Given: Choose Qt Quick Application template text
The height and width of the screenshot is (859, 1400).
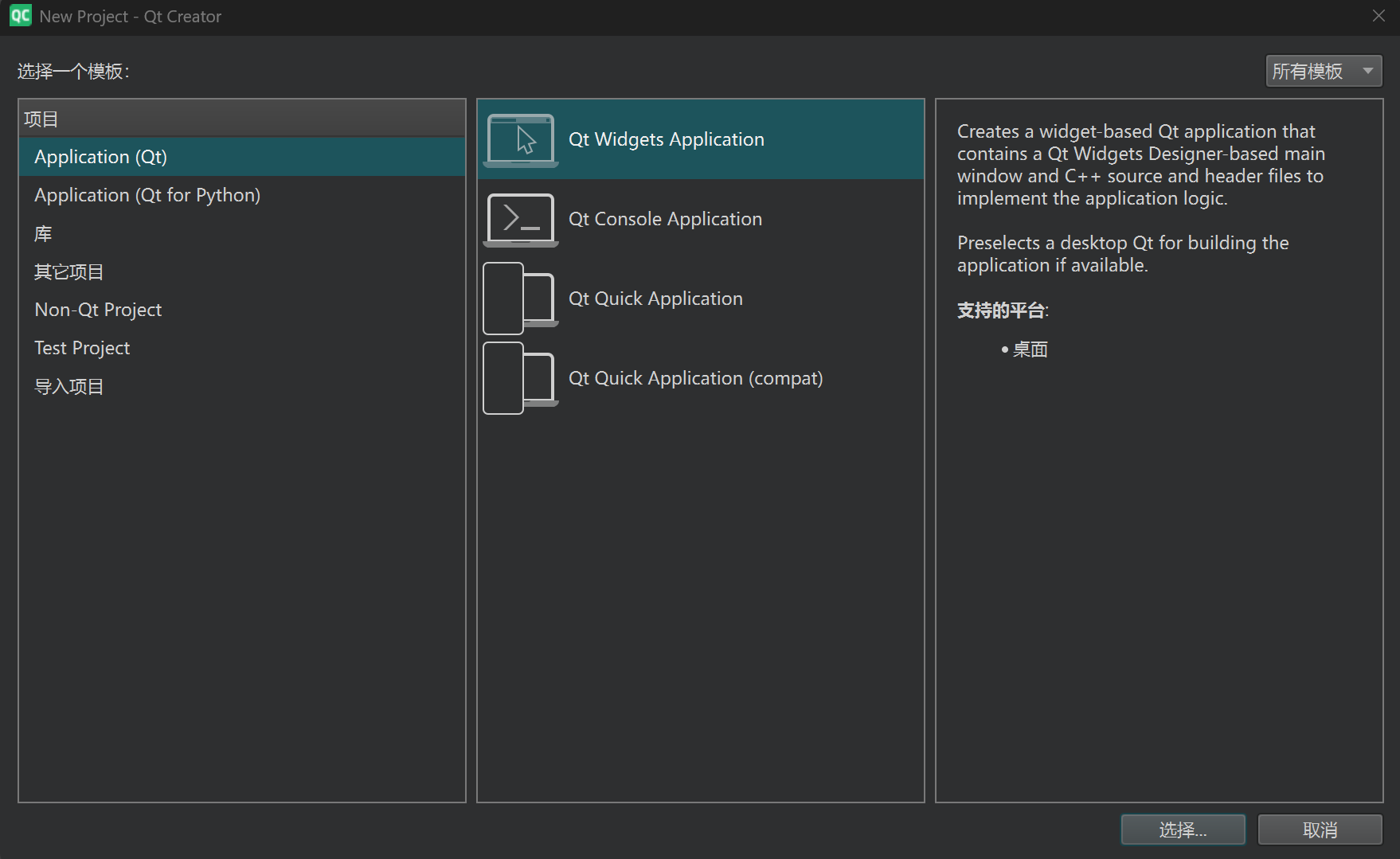Looking at the screenshot, I should [x=655, y=299].
